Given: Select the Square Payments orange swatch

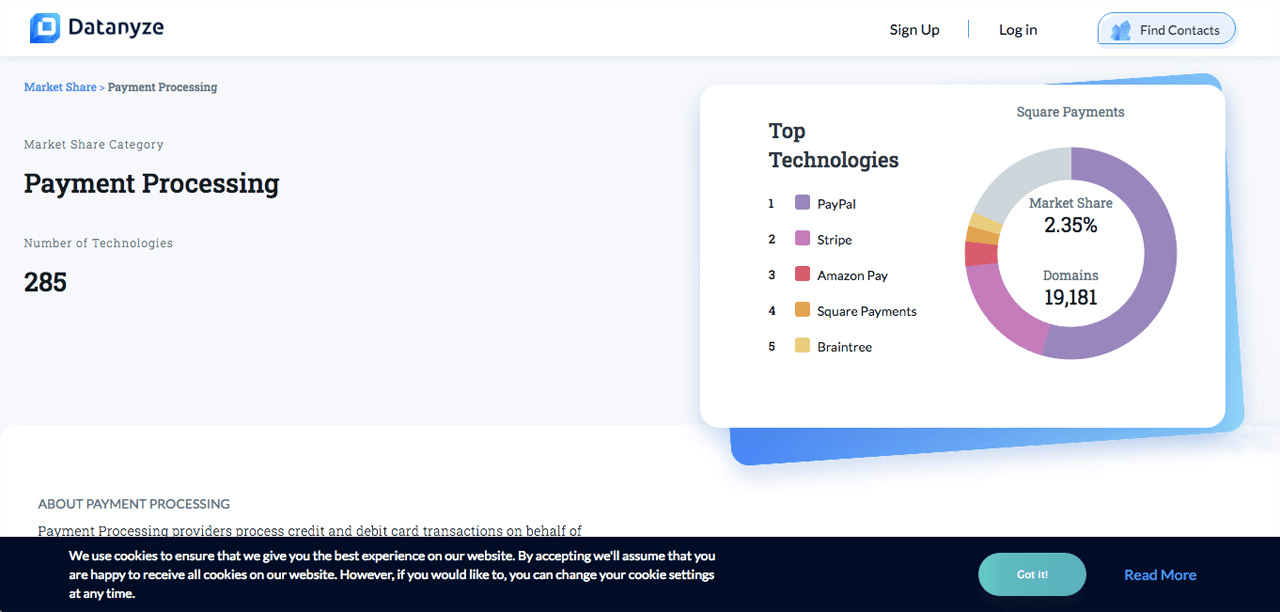Looking at the screenshot, I should click(x=802, y=310).
